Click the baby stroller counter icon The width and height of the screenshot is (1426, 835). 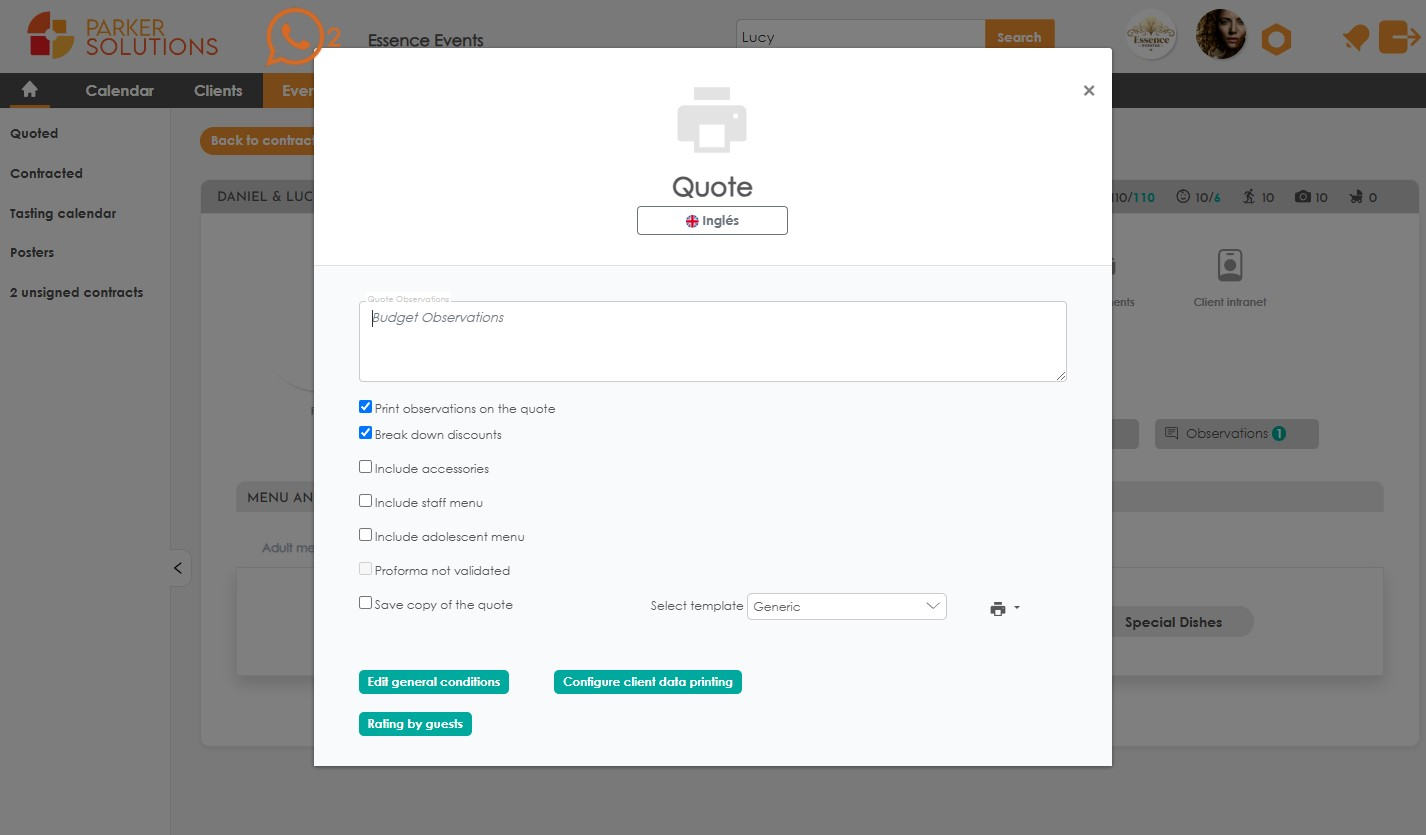(1357, 197)
